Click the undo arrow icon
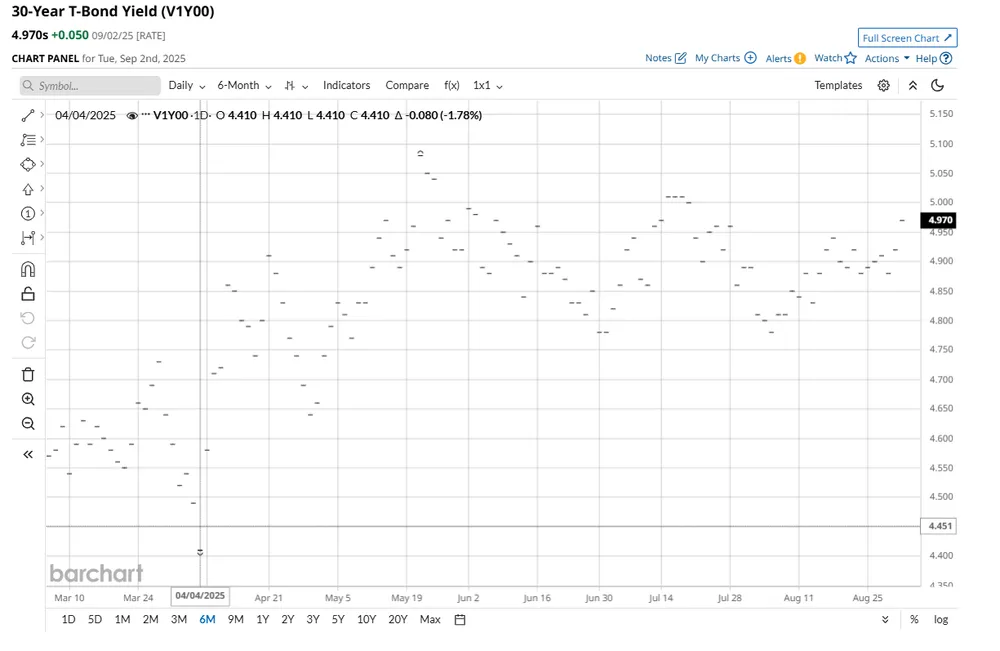The image size is (1000, 651). 27,318
